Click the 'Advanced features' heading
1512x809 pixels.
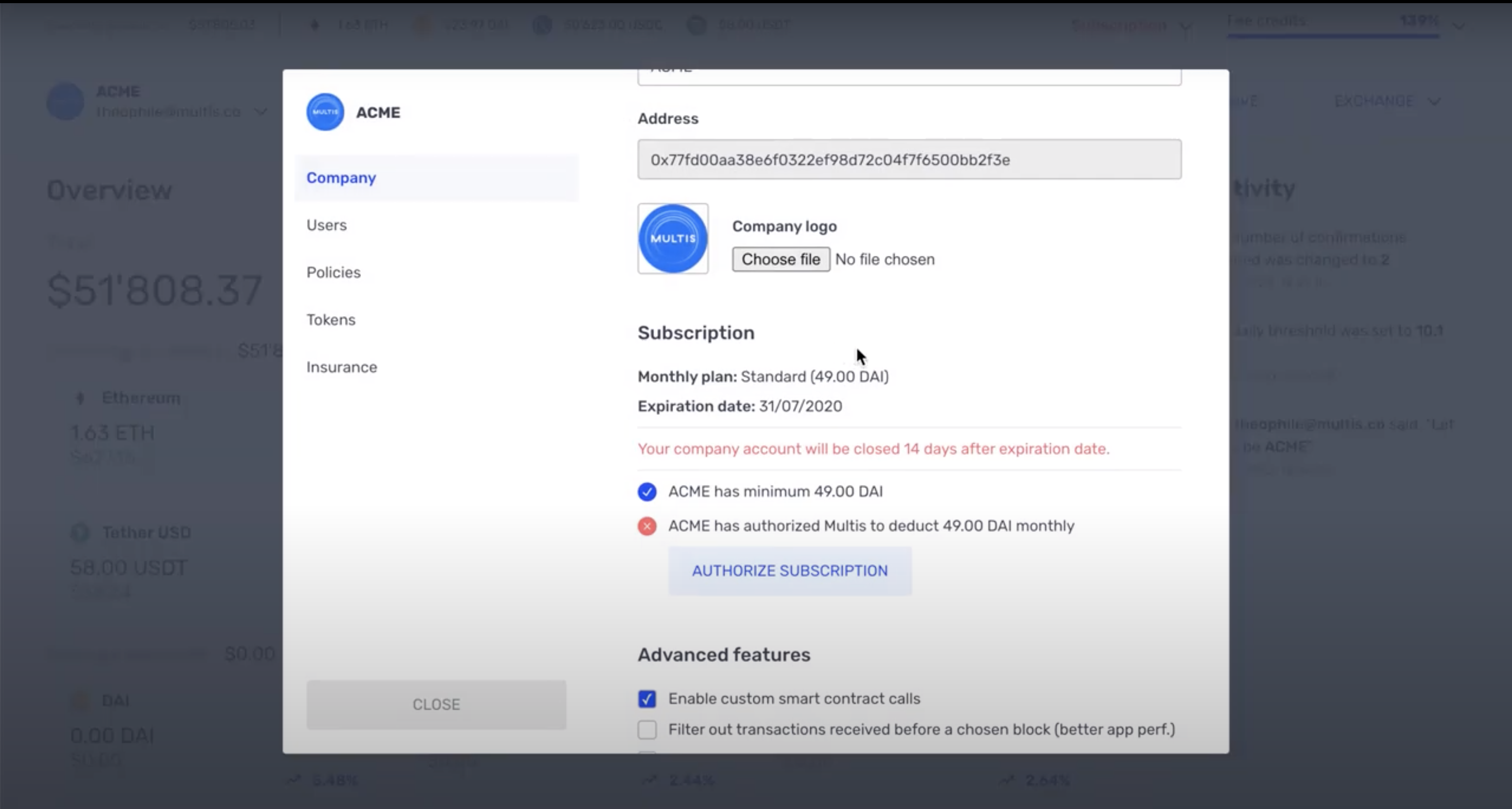pos(724,655)
